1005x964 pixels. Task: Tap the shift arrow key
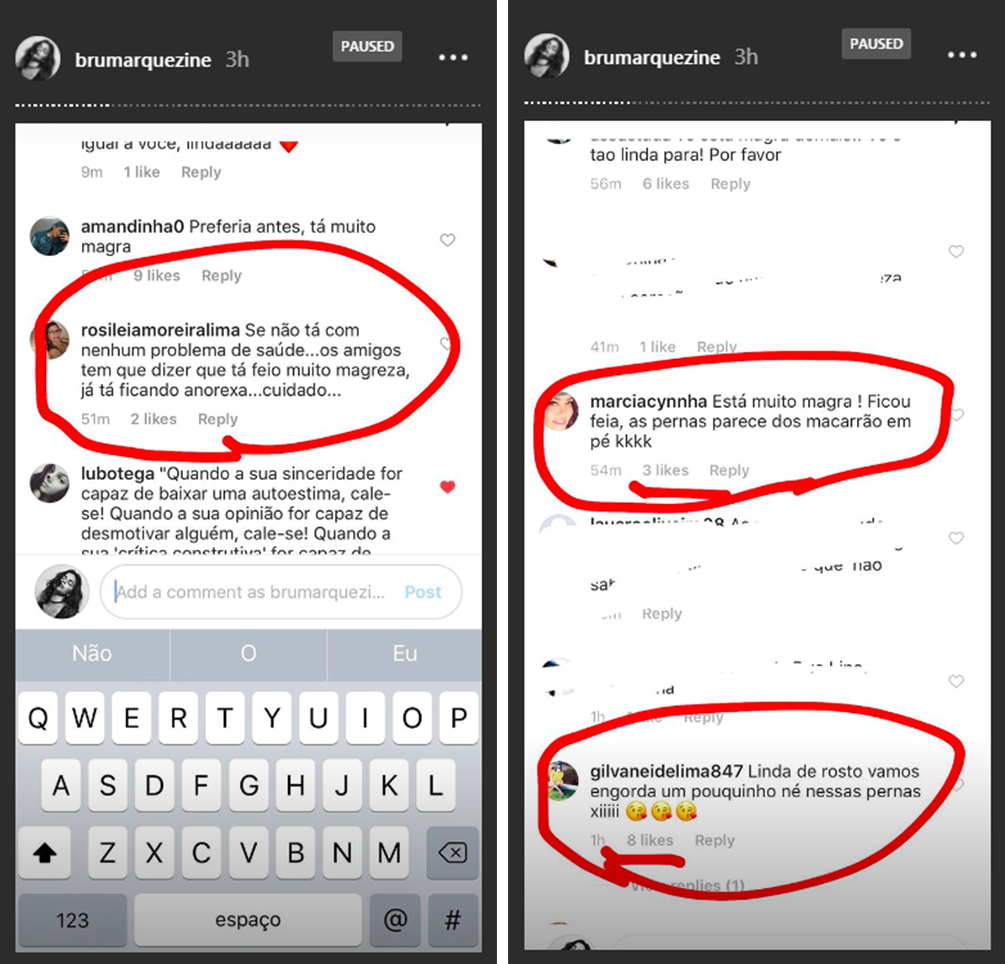click(44, 852)
